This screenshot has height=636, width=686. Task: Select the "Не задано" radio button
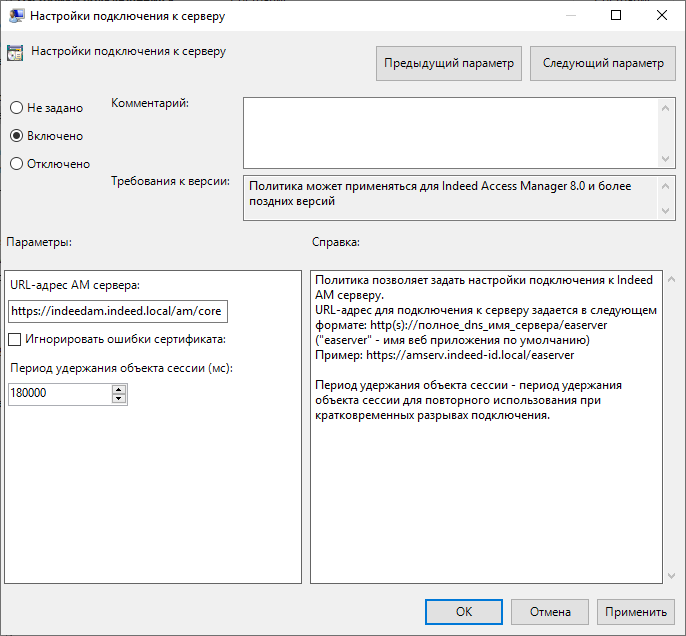tap(16, 107)
